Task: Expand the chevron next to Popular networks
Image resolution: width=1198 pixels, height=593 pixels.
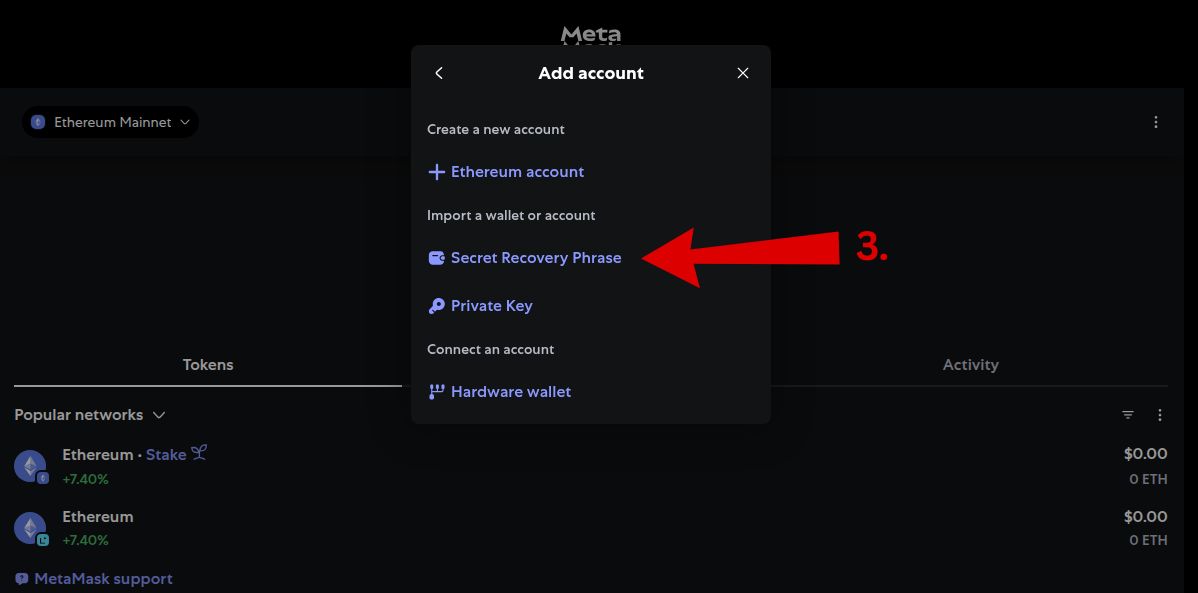Action: (x=159, y=414)
